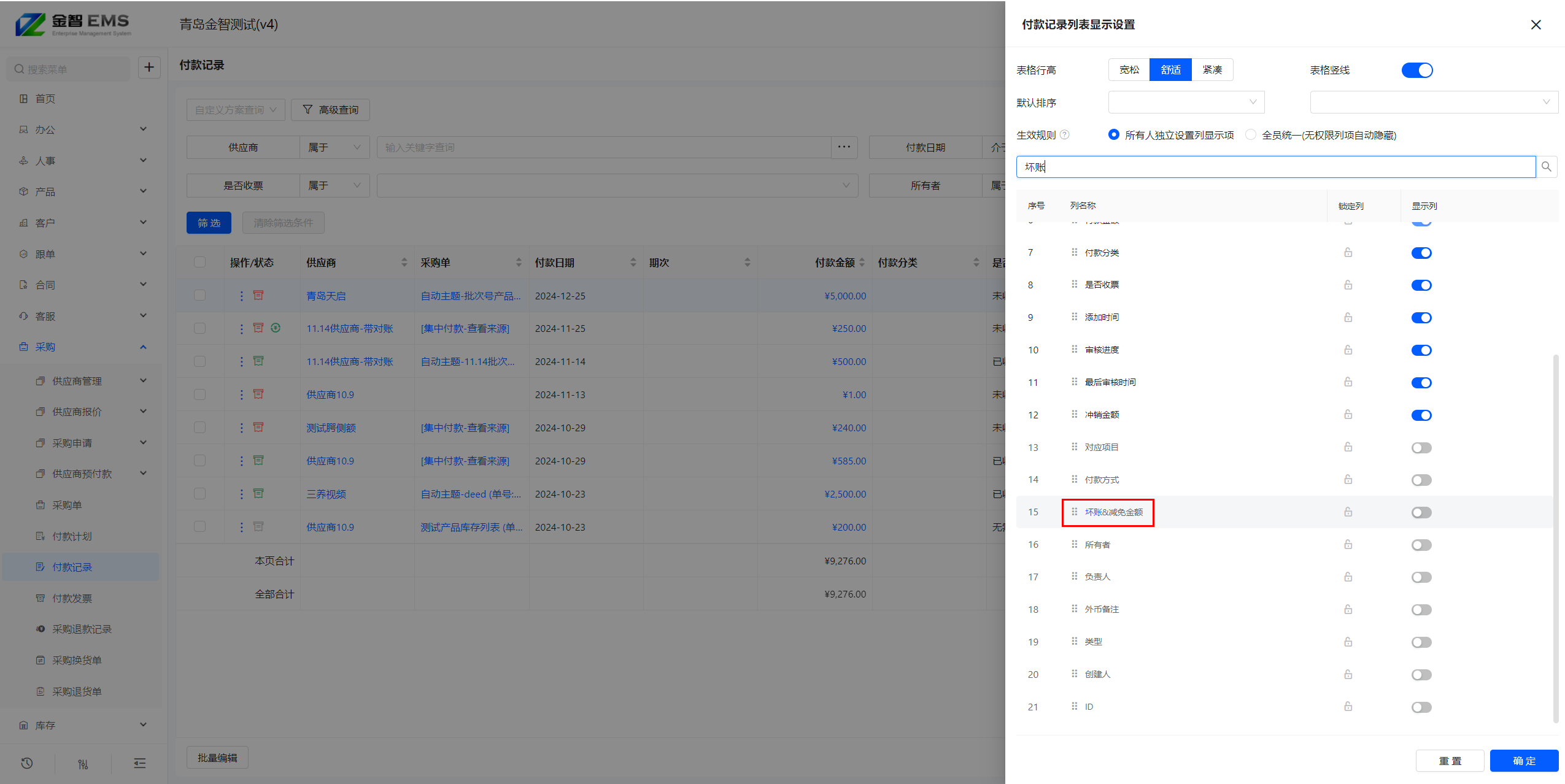Click the 筛选 button
The height and width of the screenshot is (784, 1565).
209,223
